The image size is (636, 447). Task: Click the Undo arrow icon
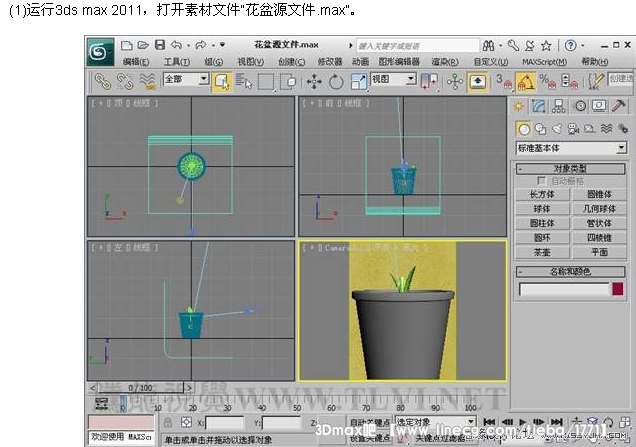point(176,45)
